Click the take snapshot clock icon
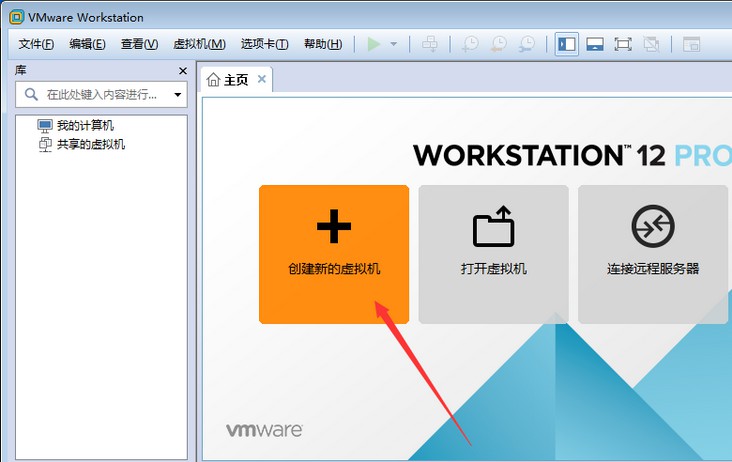 (x=469, y=44)
